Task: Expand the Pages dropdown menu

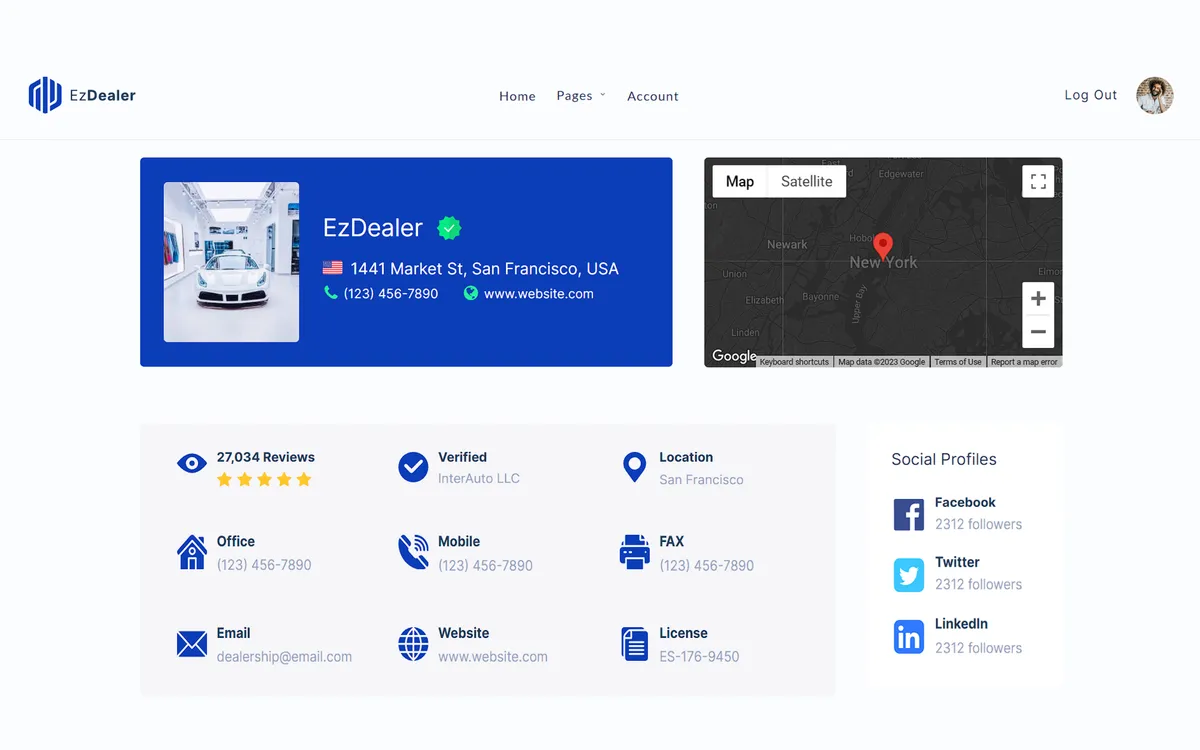Action: [x=581, y=96]
